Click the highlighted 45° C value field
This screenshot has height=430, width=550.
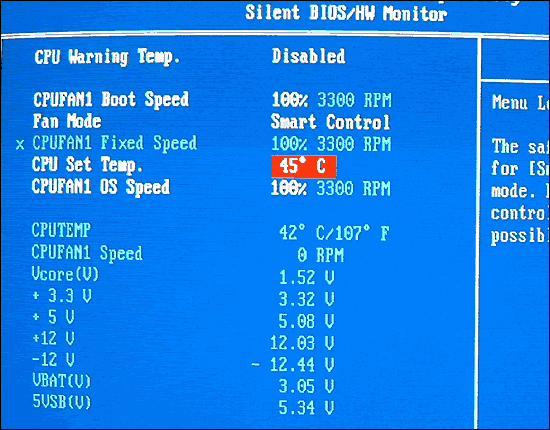tap(304, 166)
